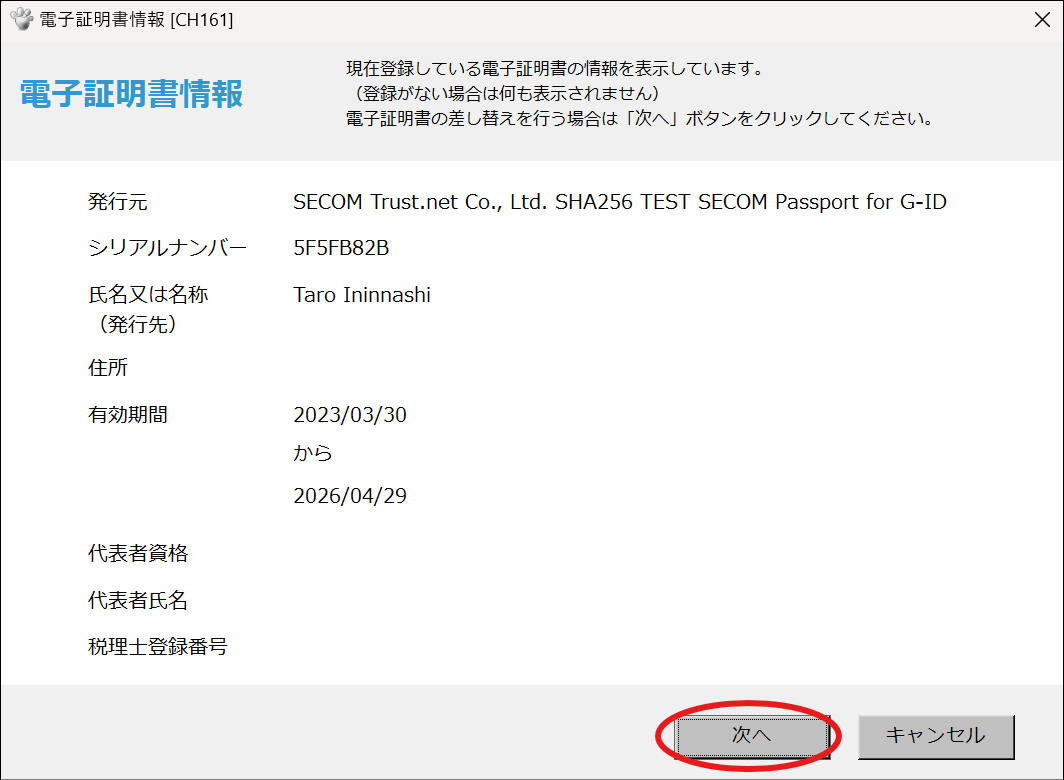This screenshot has width=1064, height=780.
Task: Click the SECOM Trust.net issuer text
Action: pos(620,200)
